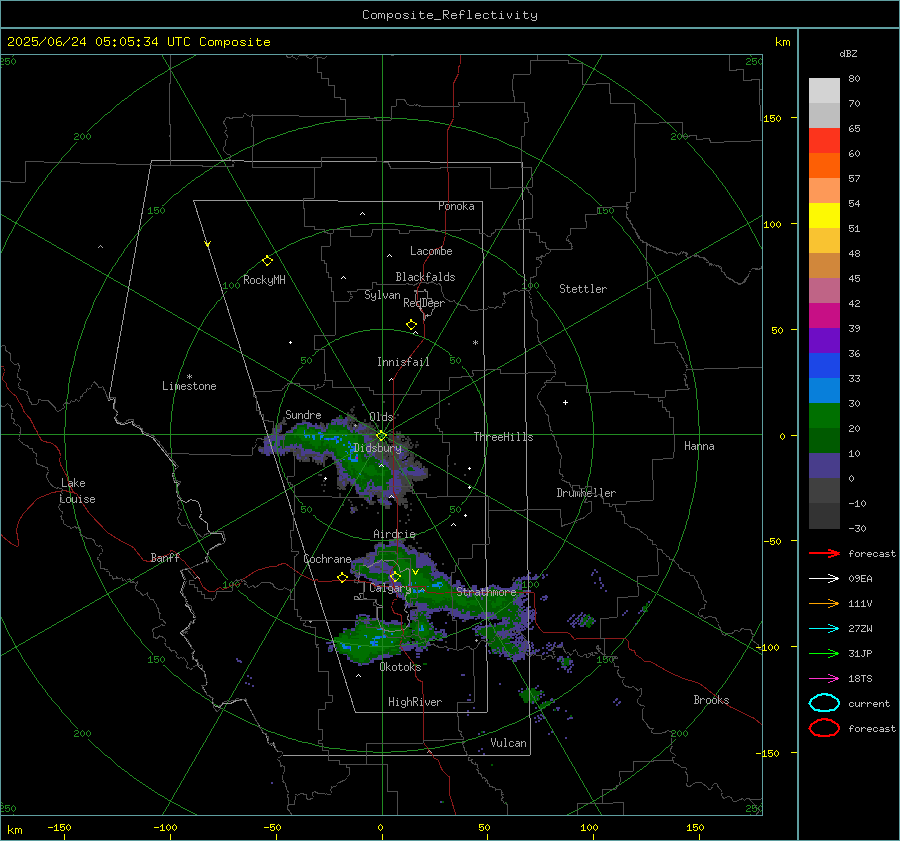
Task: Select the blue 33 dBZ color swatch
Action: (x=824, y=366)
